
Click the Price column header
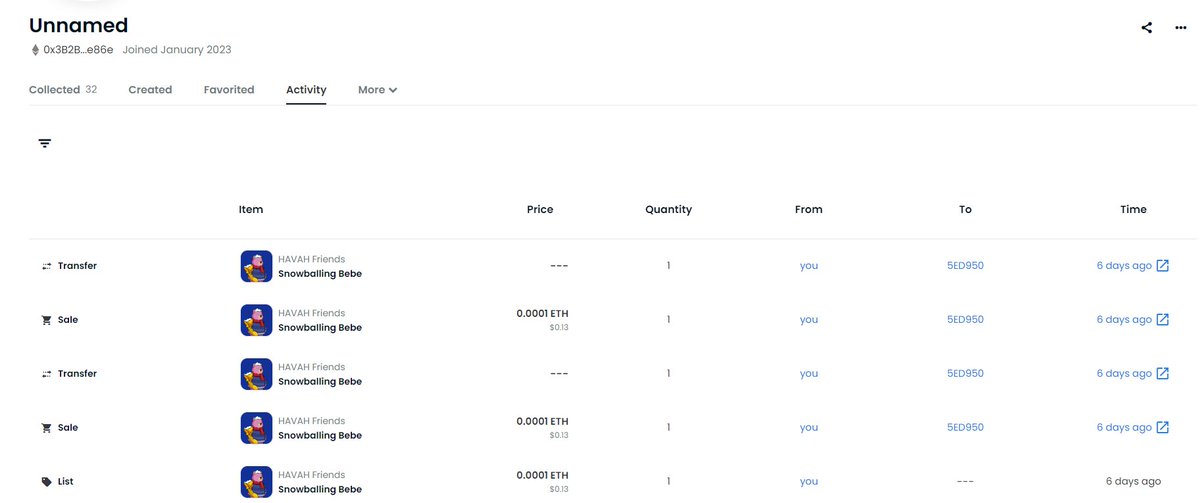(x=540, y=210)
